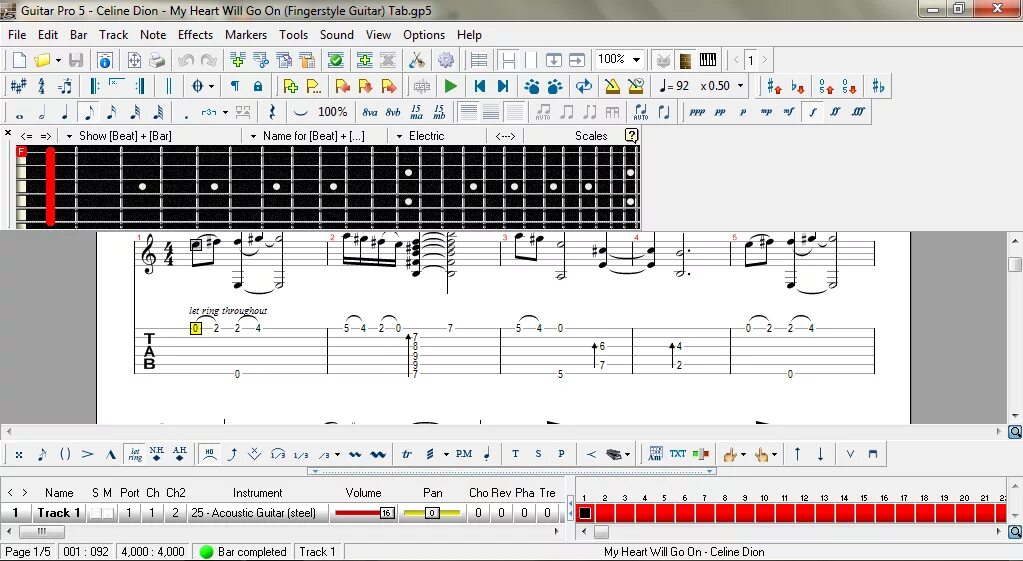1023x561 pixels.
Task: Toggle the count-in metronome icon
Action: coord(635,86)
